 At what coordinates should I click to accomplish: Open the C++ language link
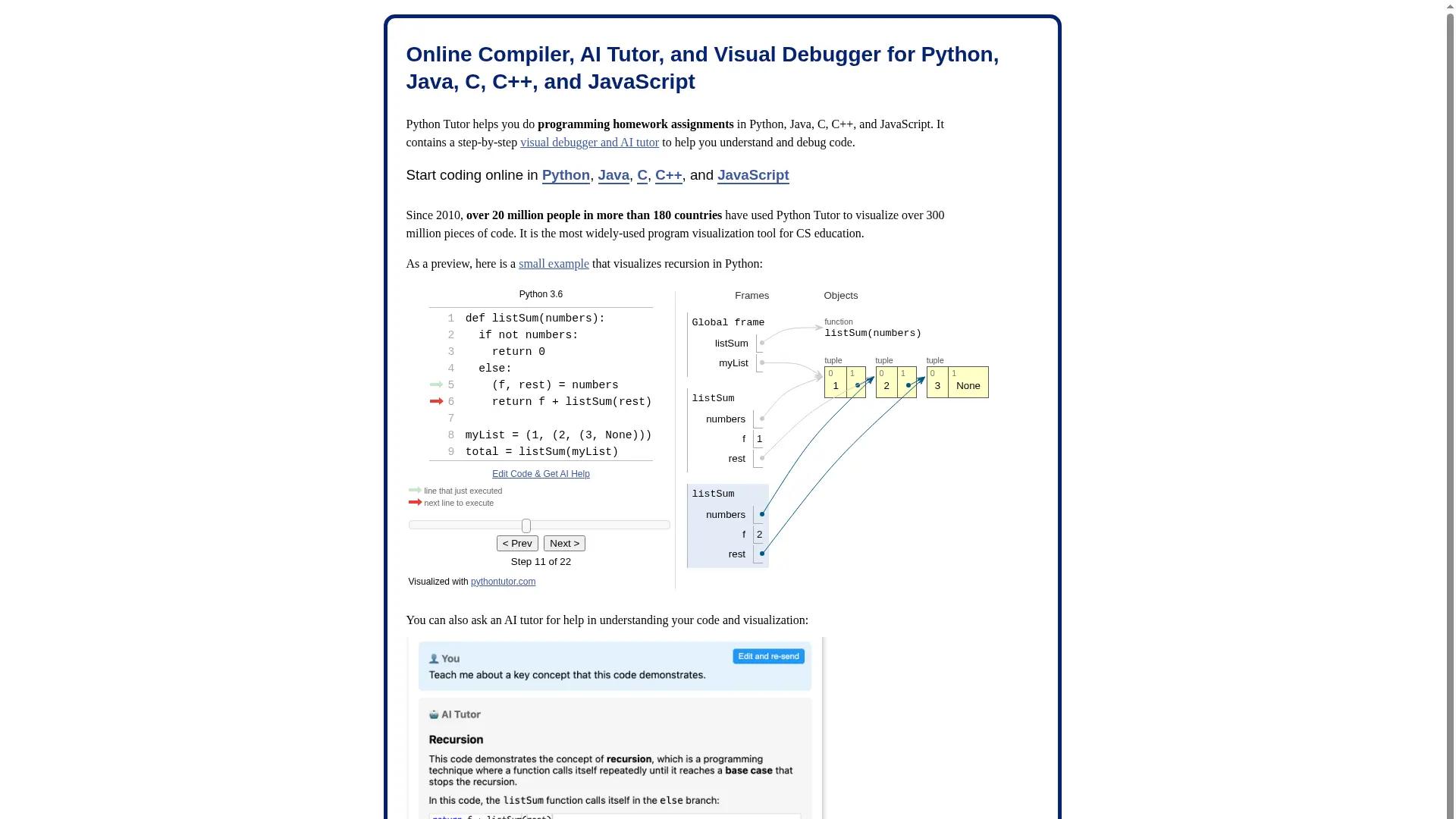[668, 175]
